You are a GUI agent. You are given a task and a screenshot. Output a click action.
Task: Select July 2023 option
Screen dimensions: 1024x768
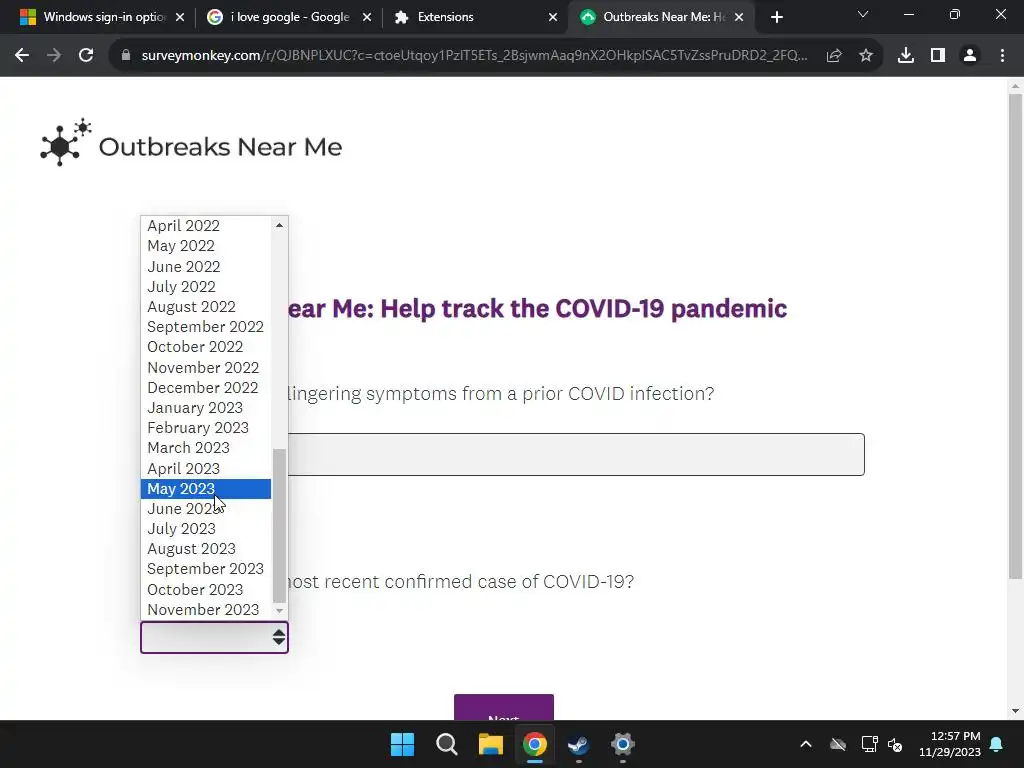(x=206, y=529)
